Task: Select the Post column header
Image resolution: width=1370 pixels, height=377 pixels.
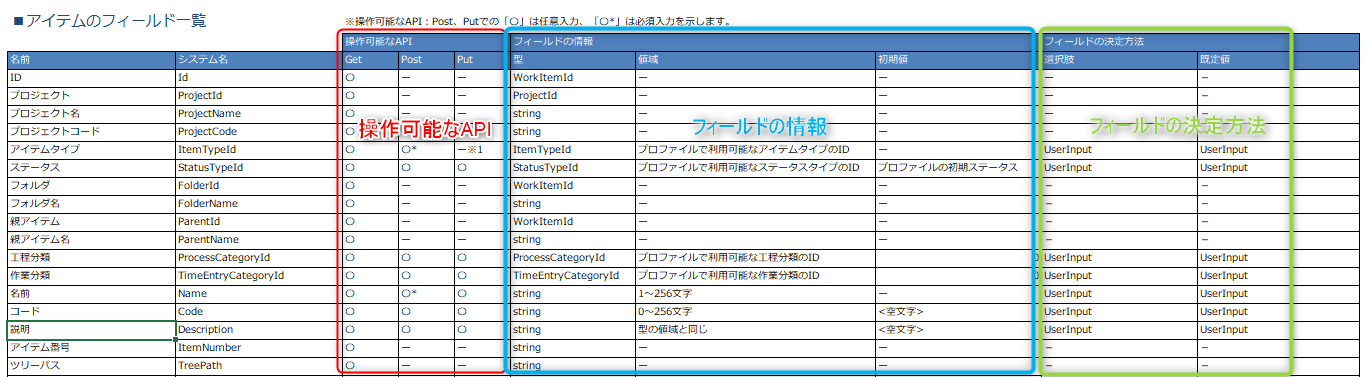Action: [x=426, y=60]
